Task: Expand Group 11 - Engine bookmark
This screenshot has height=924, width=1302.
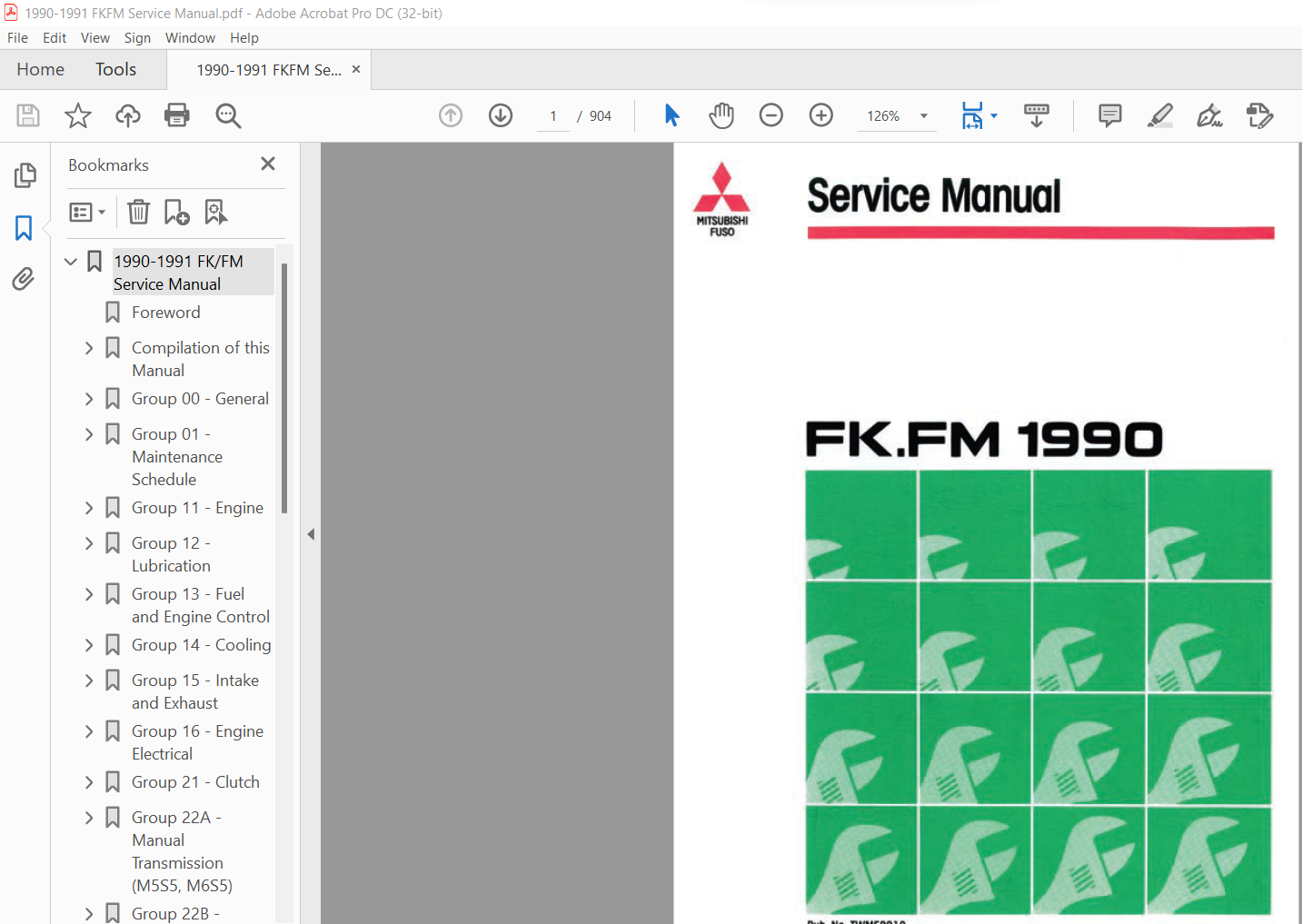Action: 89,508
